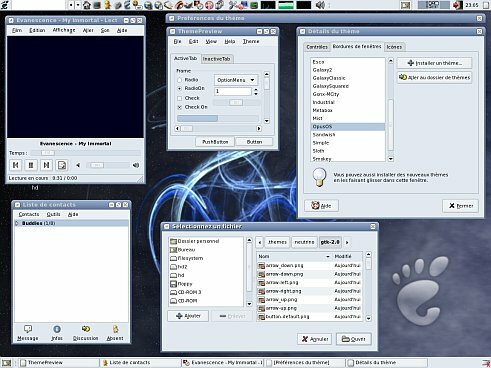Open the GNOME foot main menu in top panel
Viewport: 491px width, 368px height.
[x=5, y=5]
